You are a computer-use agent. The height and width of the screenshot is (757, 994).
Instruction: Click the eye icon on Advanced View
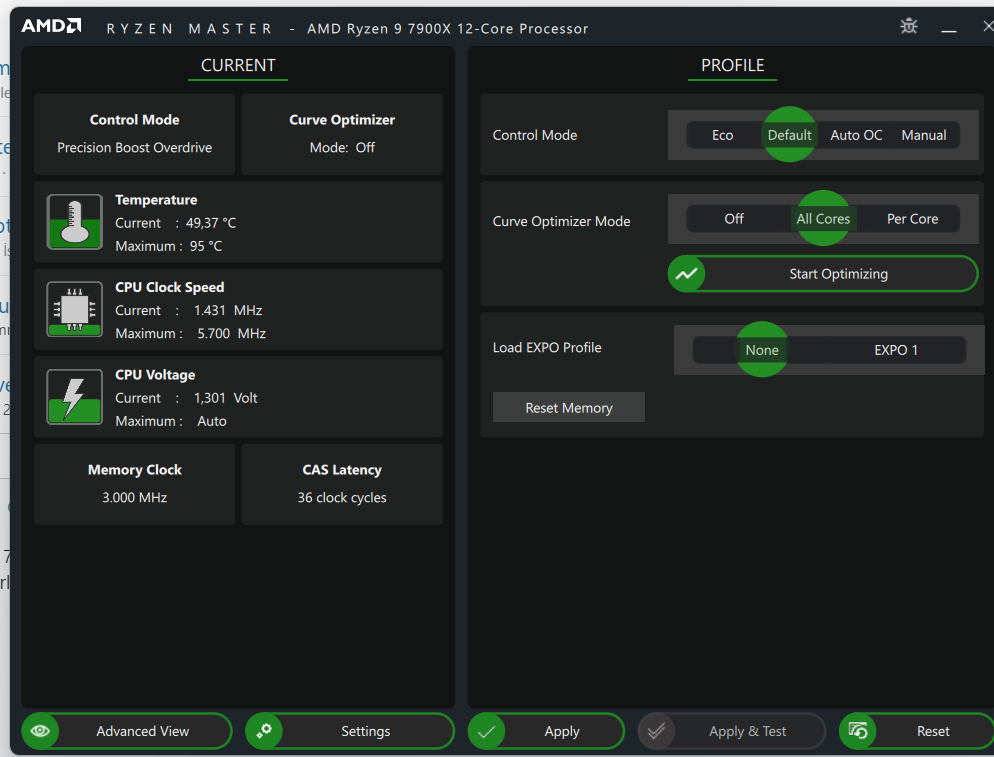(40, 731)
